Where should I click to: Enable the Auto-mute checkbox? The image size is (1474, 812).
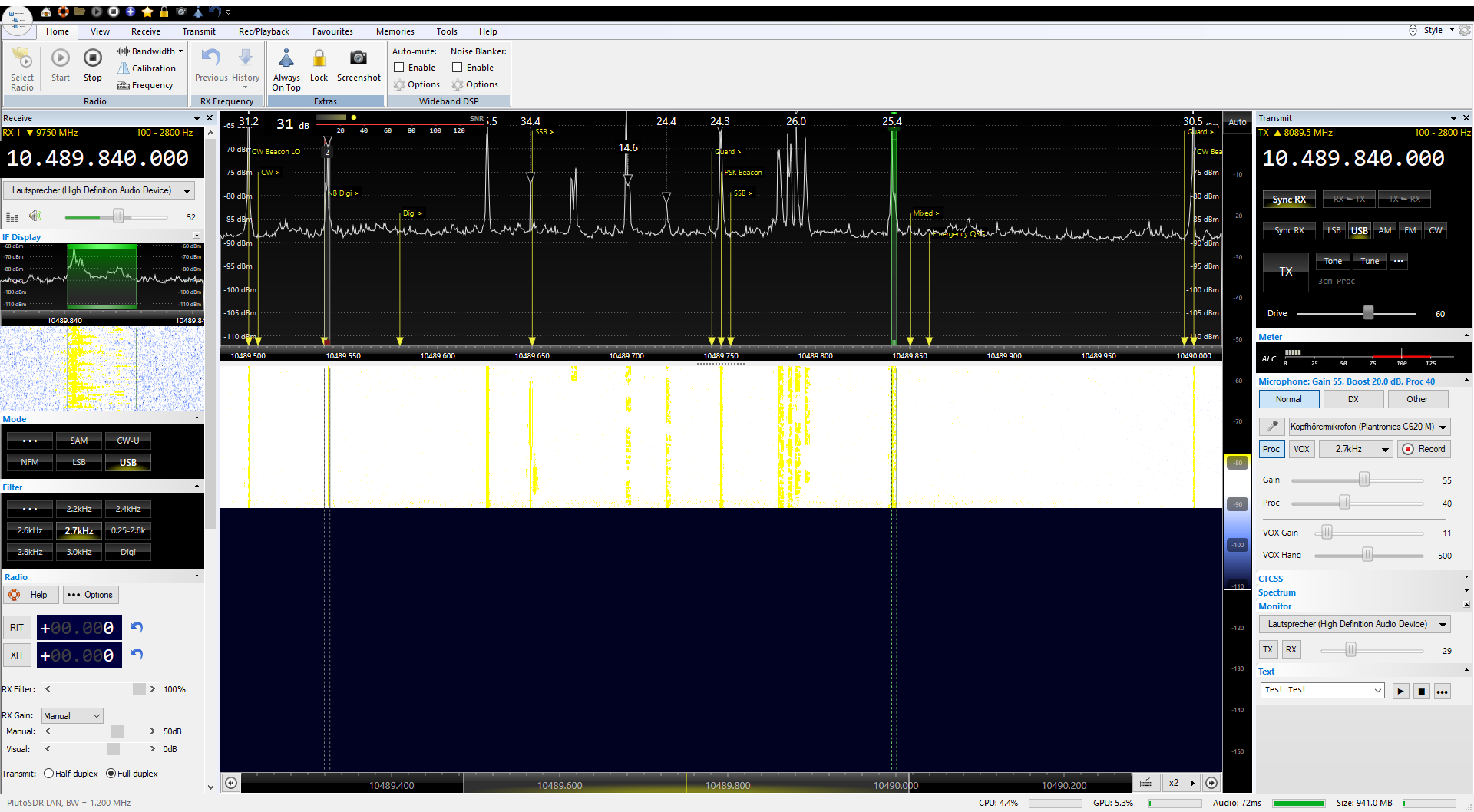coord(399,68)
